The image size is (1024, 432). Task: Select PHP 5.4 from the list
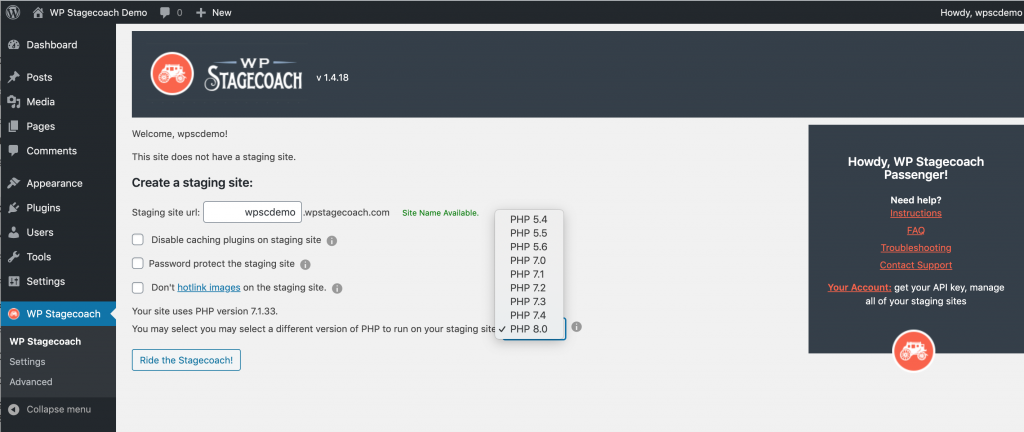point(529,220)
